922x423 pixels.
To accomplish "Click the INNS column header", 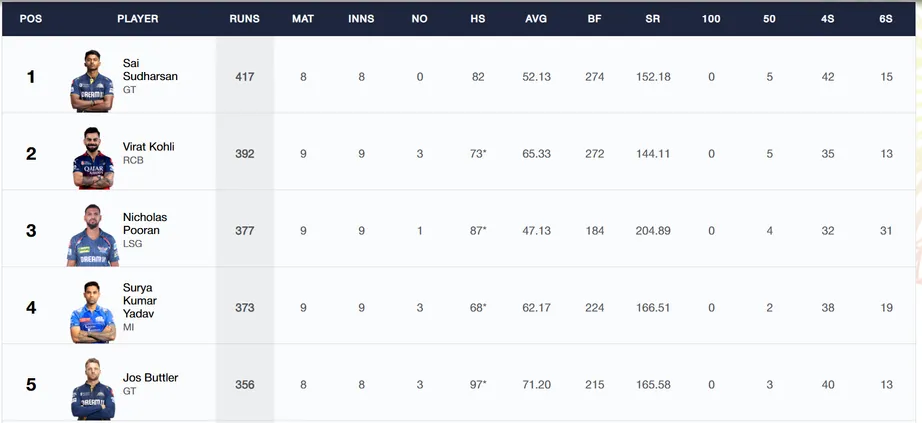I will click(361, 19).
